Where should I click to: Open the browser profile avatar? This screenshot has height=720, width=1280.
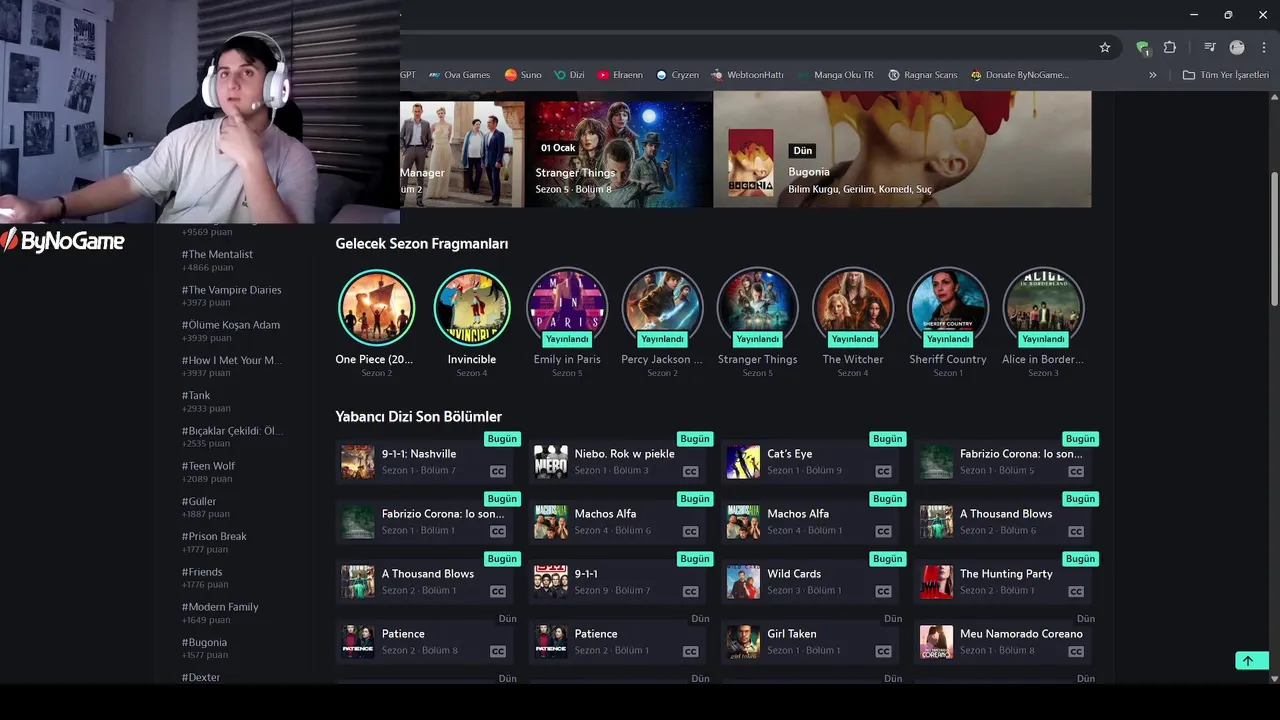point(1237,47)
